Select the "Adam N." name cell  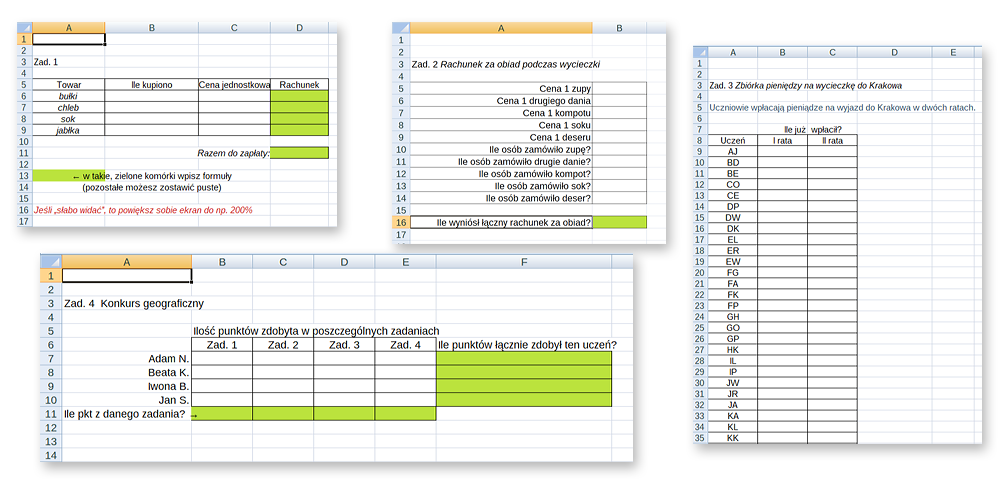point(127,358)
